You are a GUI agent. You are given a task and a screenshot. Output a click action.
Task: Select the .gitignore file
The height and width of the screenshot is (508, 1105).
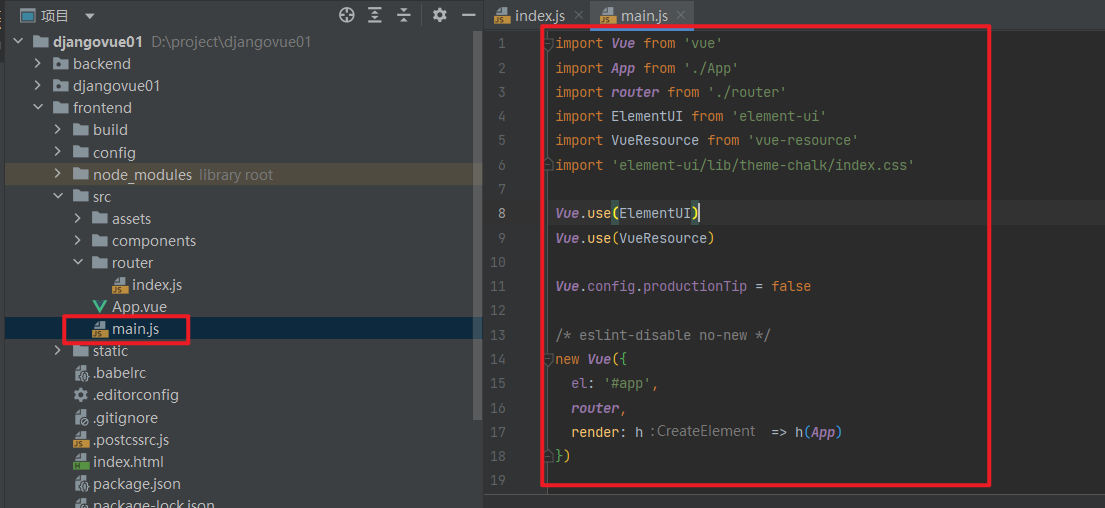click(x=125, y=417)
